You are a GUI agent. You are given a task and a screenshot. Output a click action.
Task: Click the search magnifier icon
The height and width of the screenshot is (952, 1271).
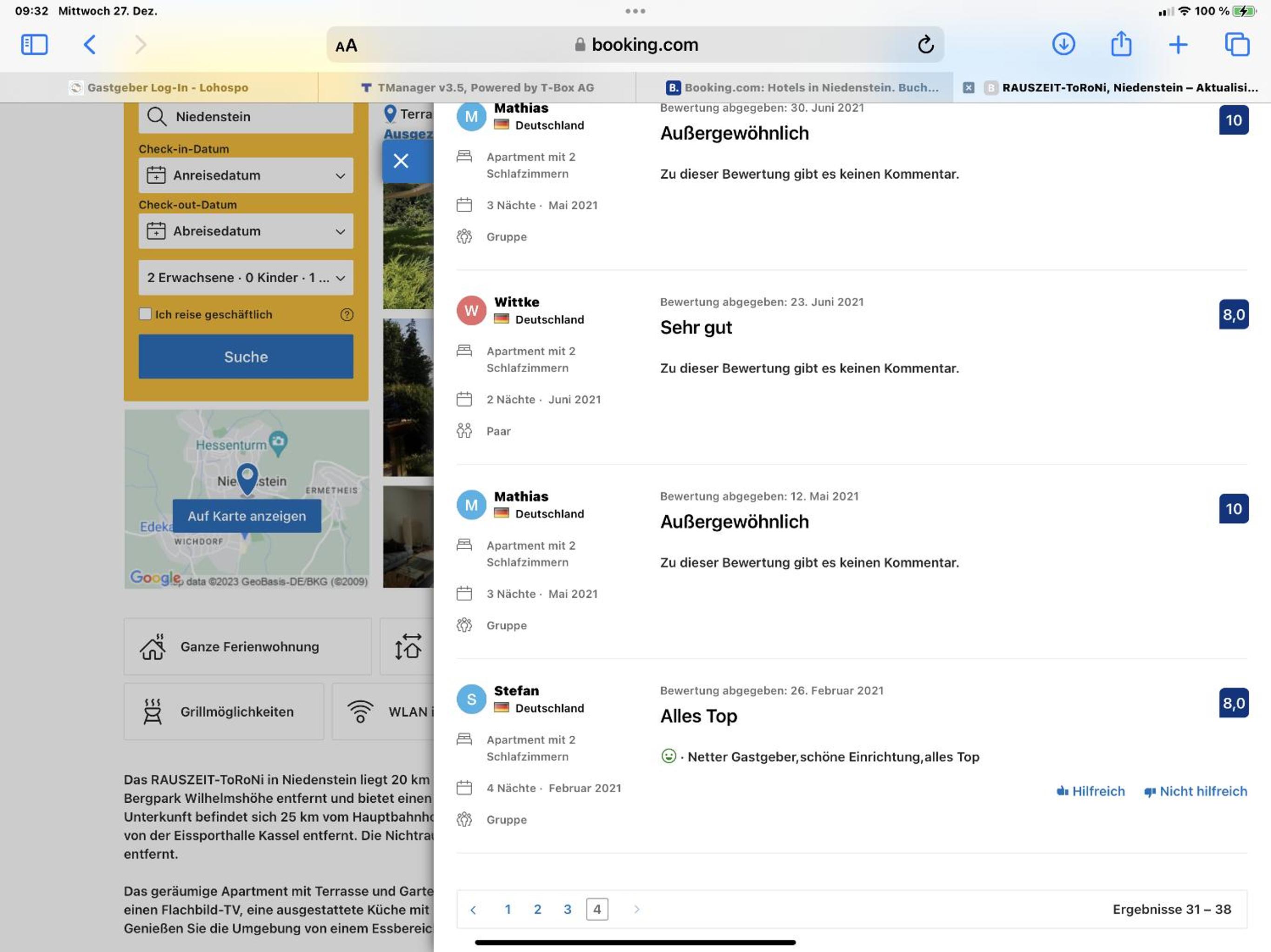(x=156, y=117)
